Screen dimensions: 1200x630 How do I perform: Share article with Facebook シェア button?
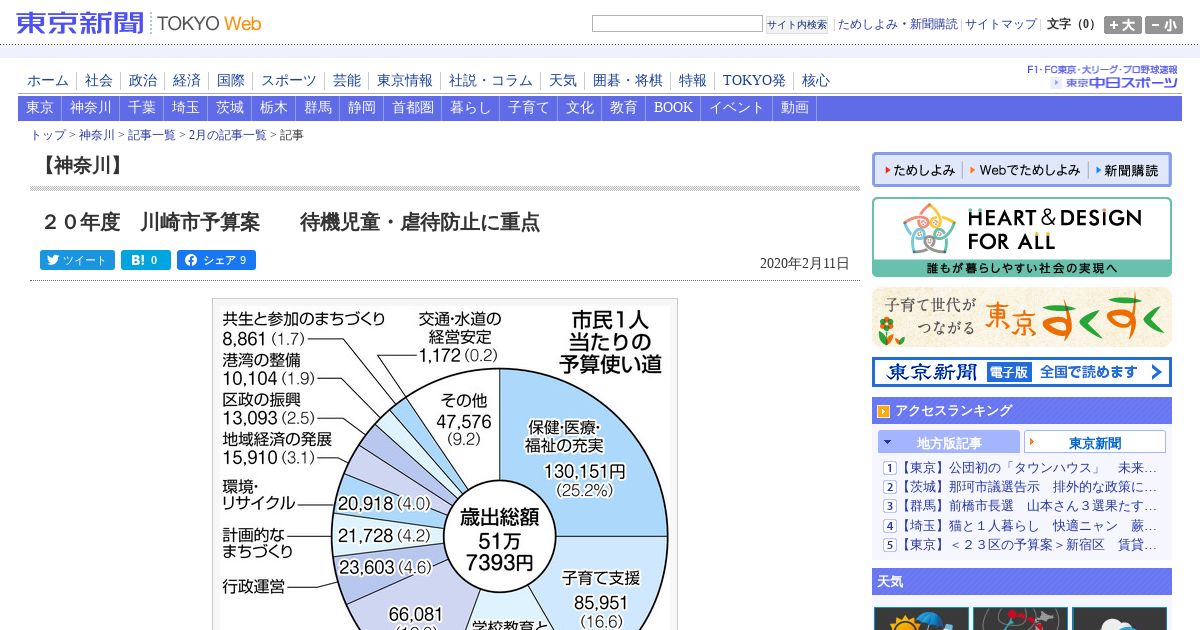point(216,260)
